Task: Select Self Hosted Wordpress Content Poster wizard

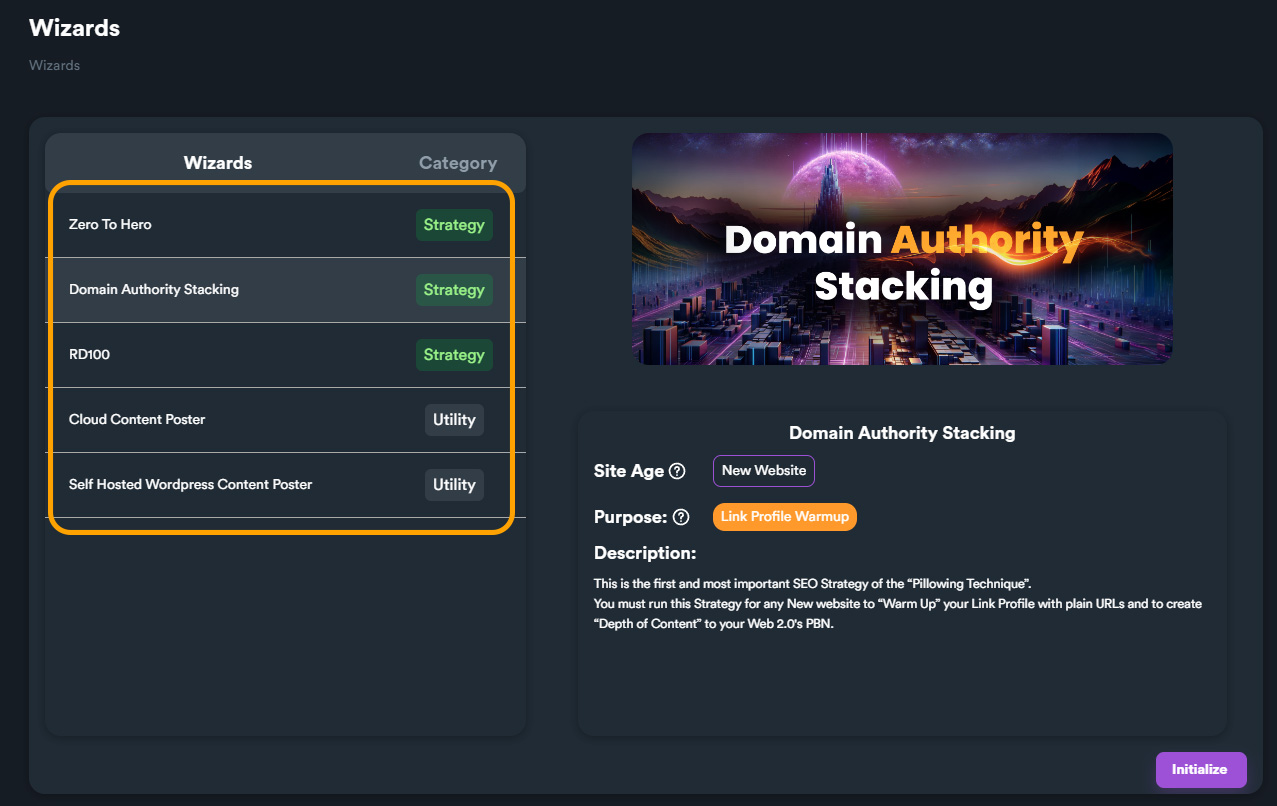Action: pyautogui.click(x=285, y=485)
